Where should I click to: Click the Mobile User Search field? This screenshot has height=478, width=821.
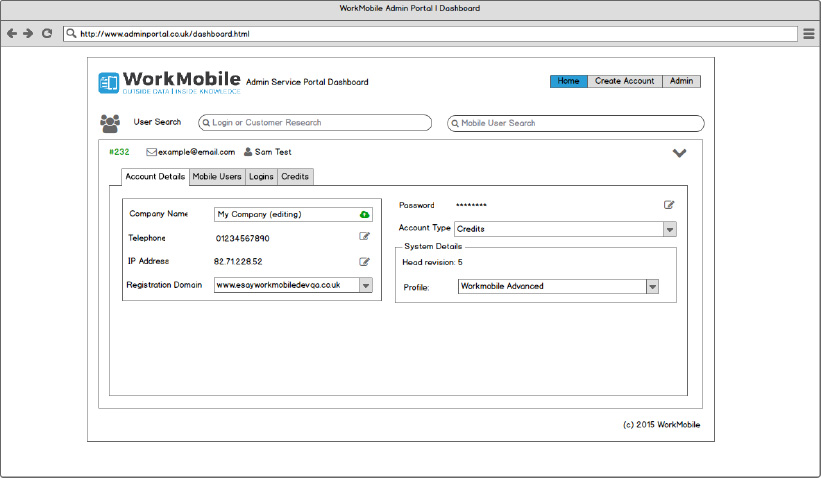575,124
